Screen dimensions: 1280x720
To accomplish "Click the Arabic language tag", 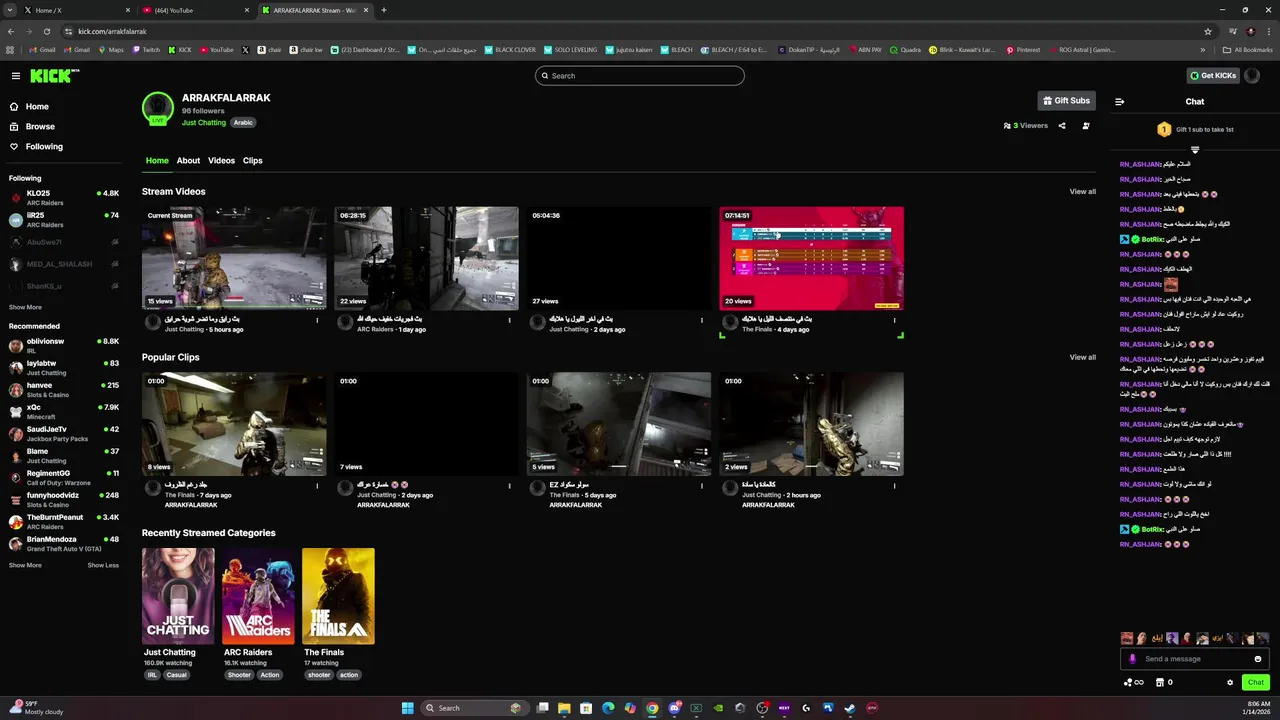I will [243, 123].
